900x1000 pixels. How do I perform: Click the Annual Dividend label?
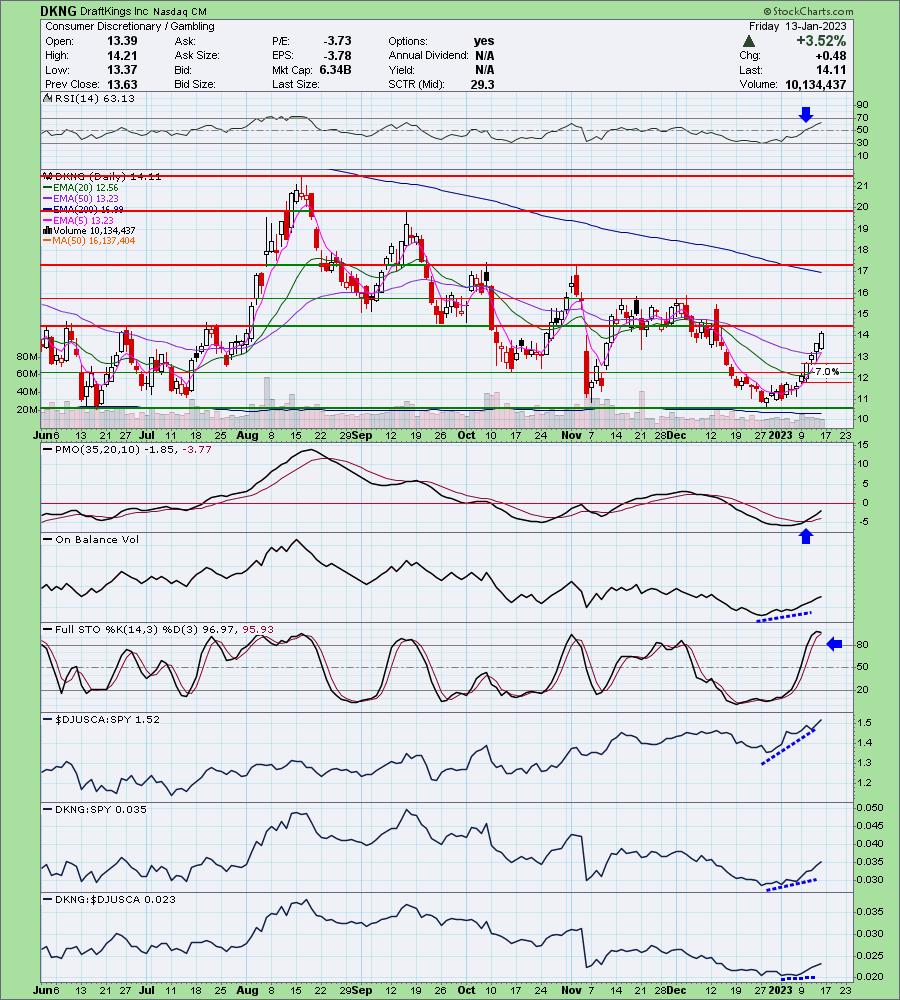click(428, 55)
